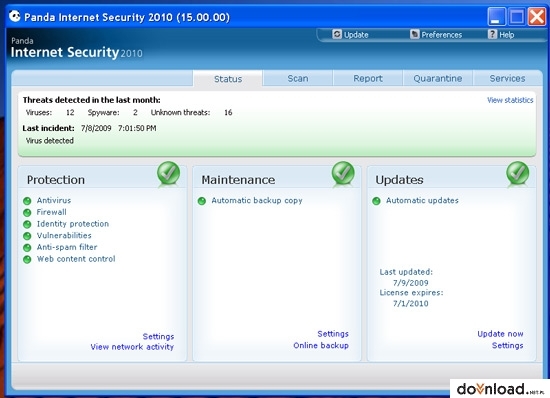Click the Help question mark icon

[492, 34]
